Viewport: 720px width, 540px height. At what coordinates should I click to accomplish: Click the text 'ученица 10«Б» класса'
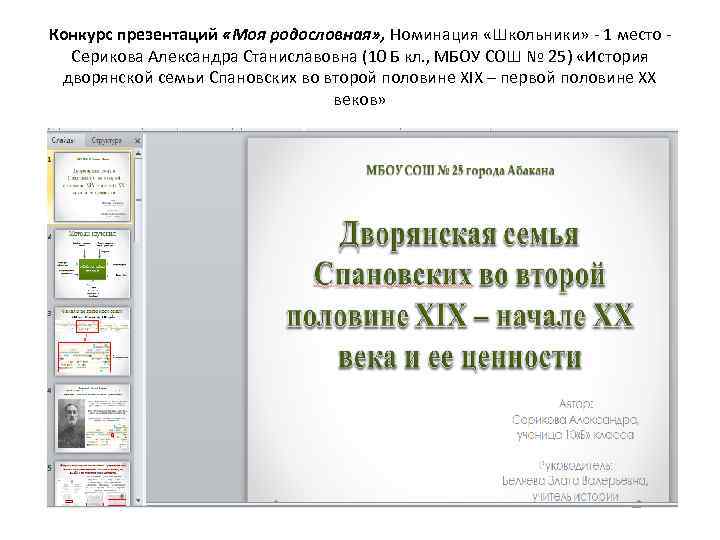pyautogui.click(x=575, y=435)
